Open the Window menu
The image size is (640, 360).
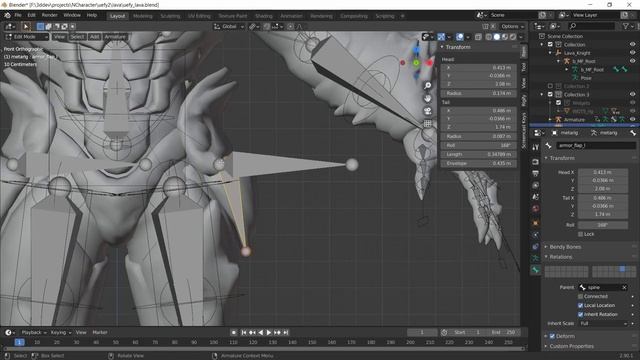pyautogui.click(x=72, y=15)
